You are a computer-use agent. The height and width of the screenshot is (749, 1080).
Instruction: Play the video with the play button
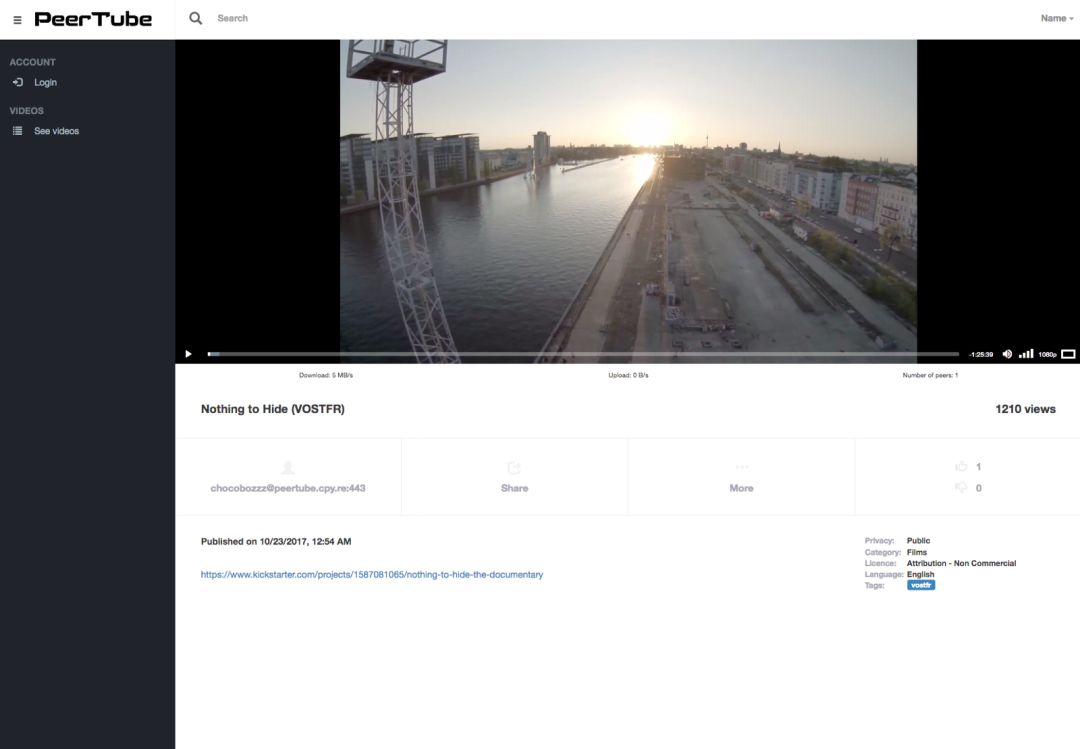[188, 354]
